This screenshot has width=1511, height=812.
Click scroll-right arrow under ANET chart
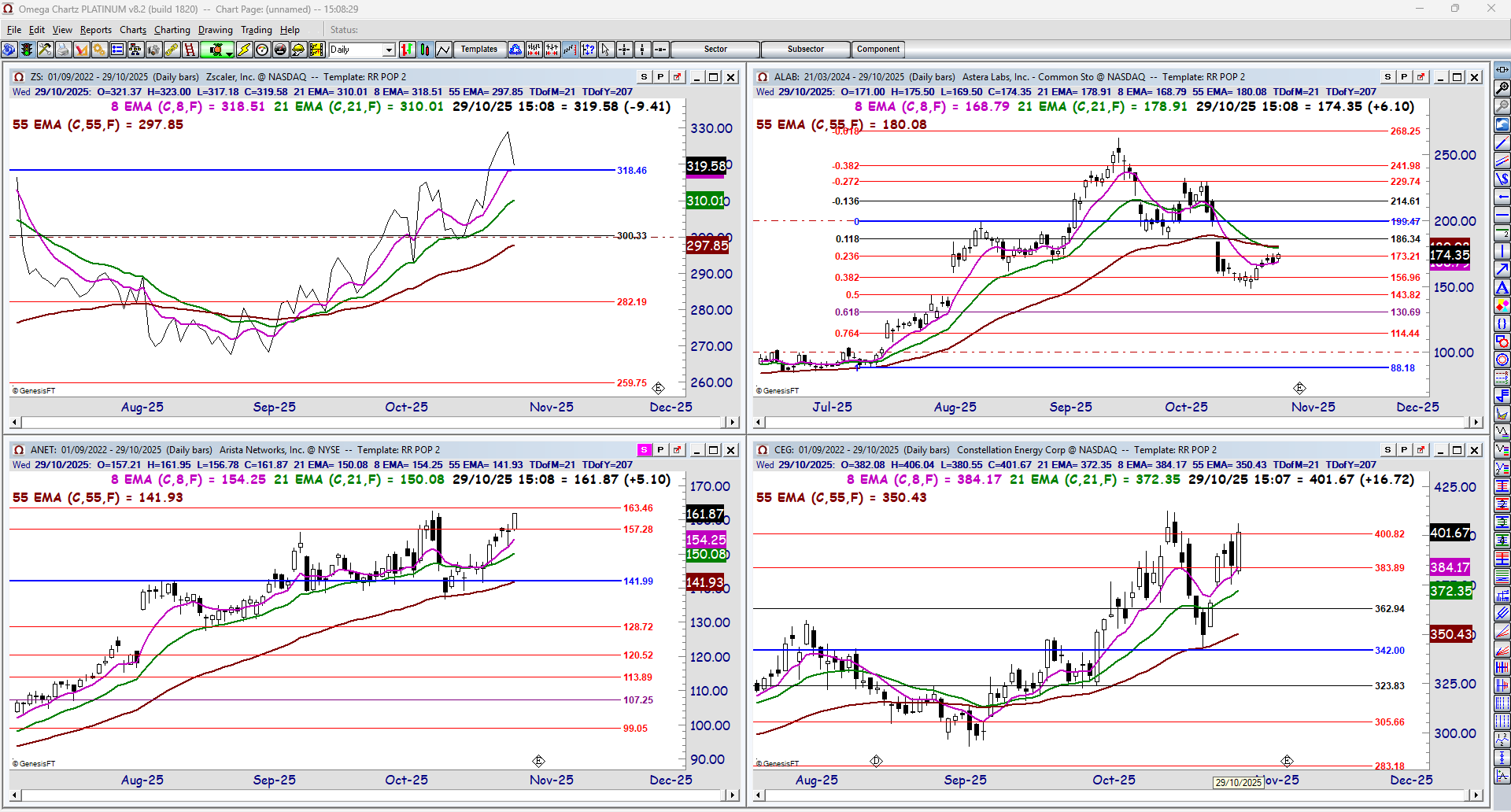733,795
